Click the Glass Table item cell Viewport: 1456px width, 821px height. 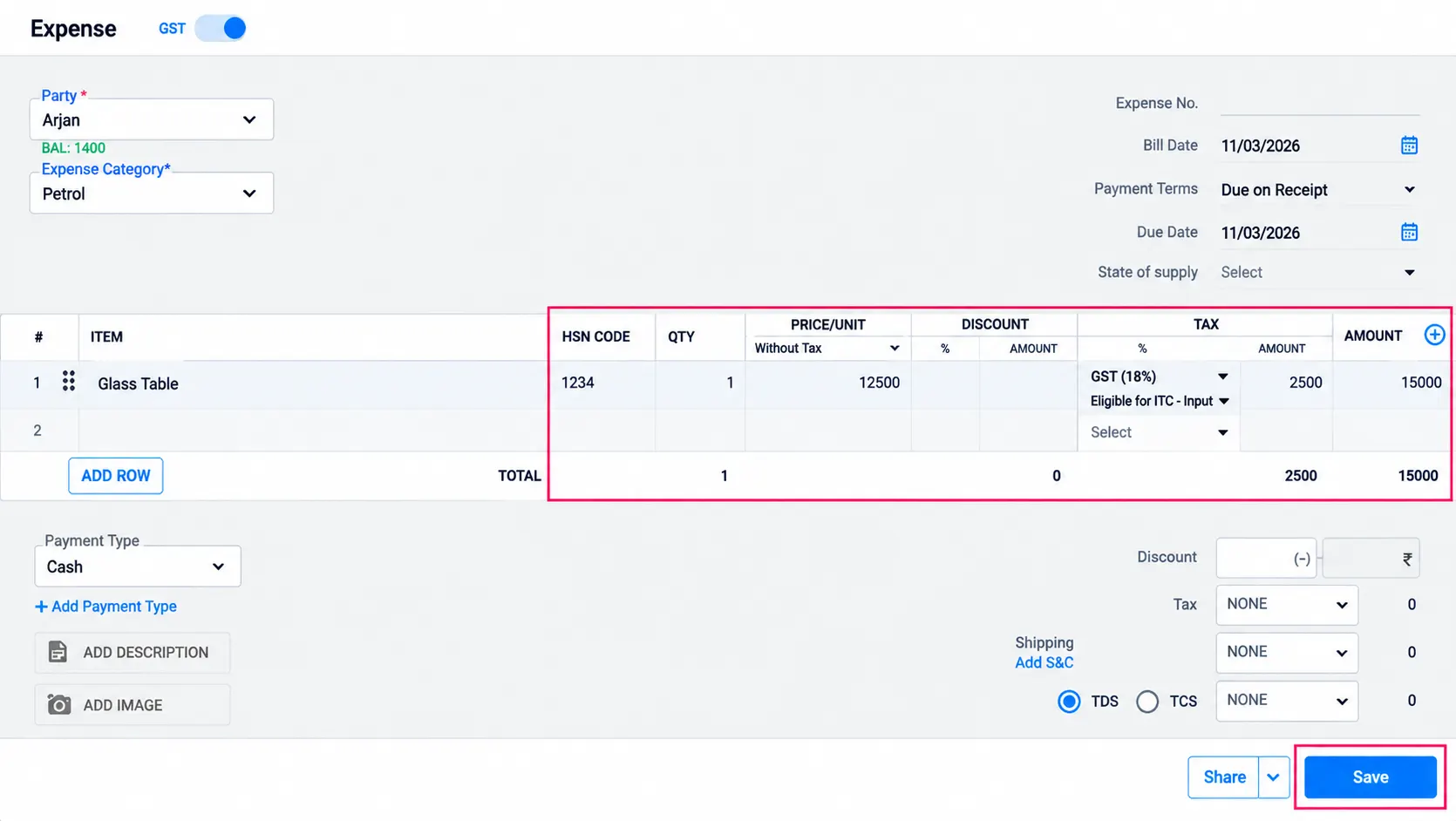click(x=312, y=383)
